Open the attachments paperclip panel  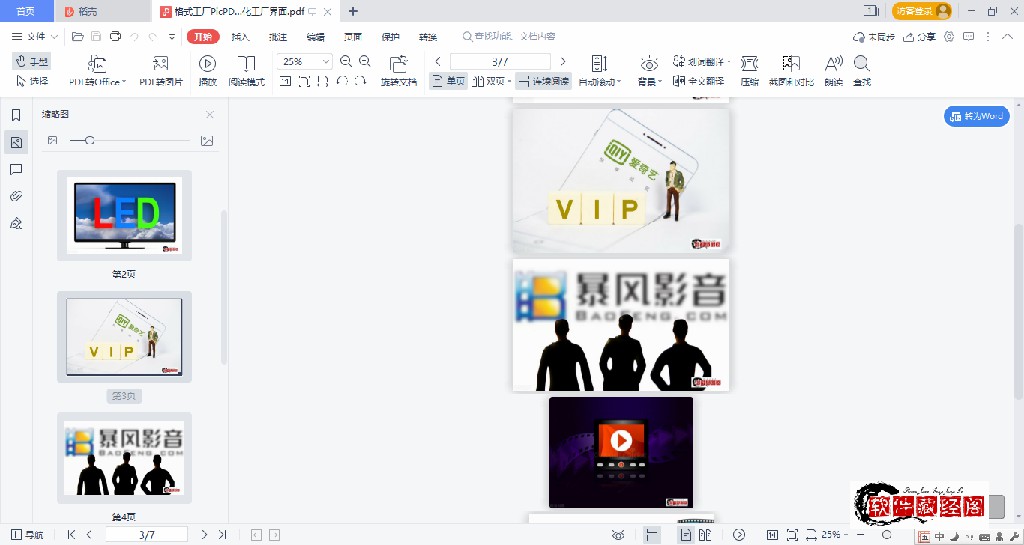click(x=16, y=196)
